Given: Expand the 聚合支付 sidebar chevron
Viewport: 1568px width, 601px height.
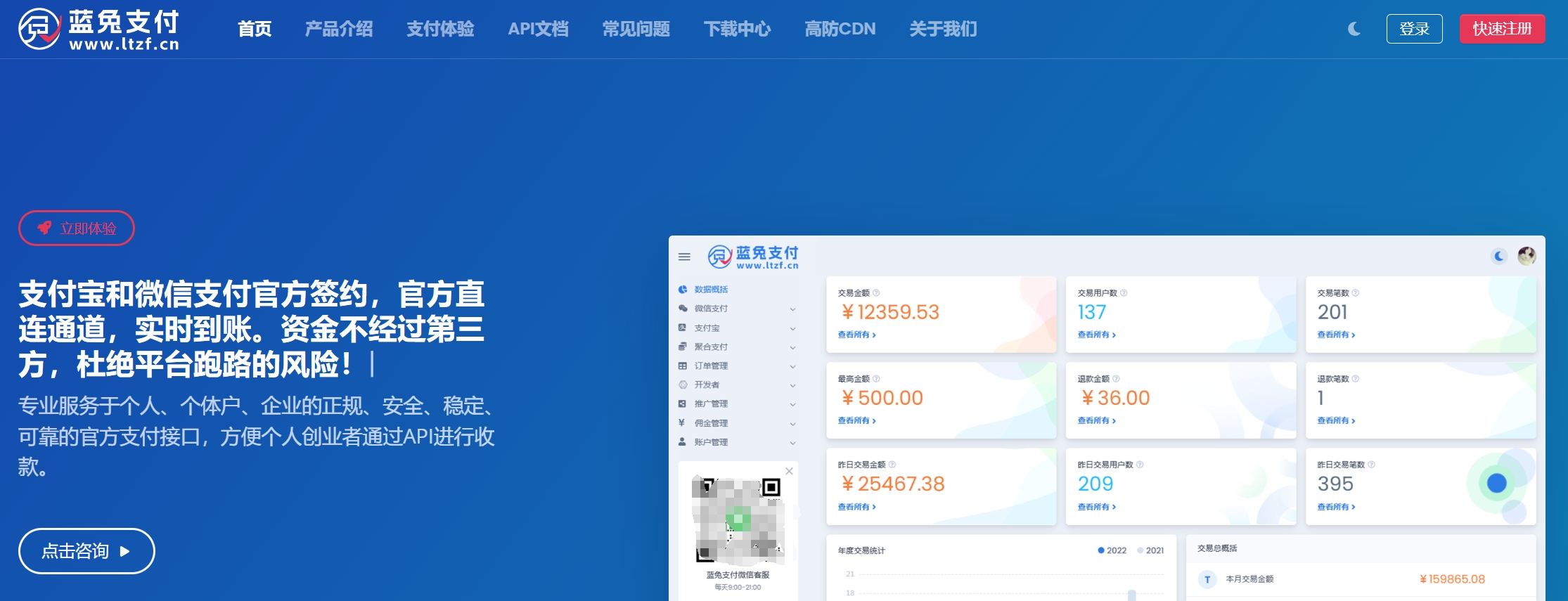Looking at the screenshot, I should 792,347.
